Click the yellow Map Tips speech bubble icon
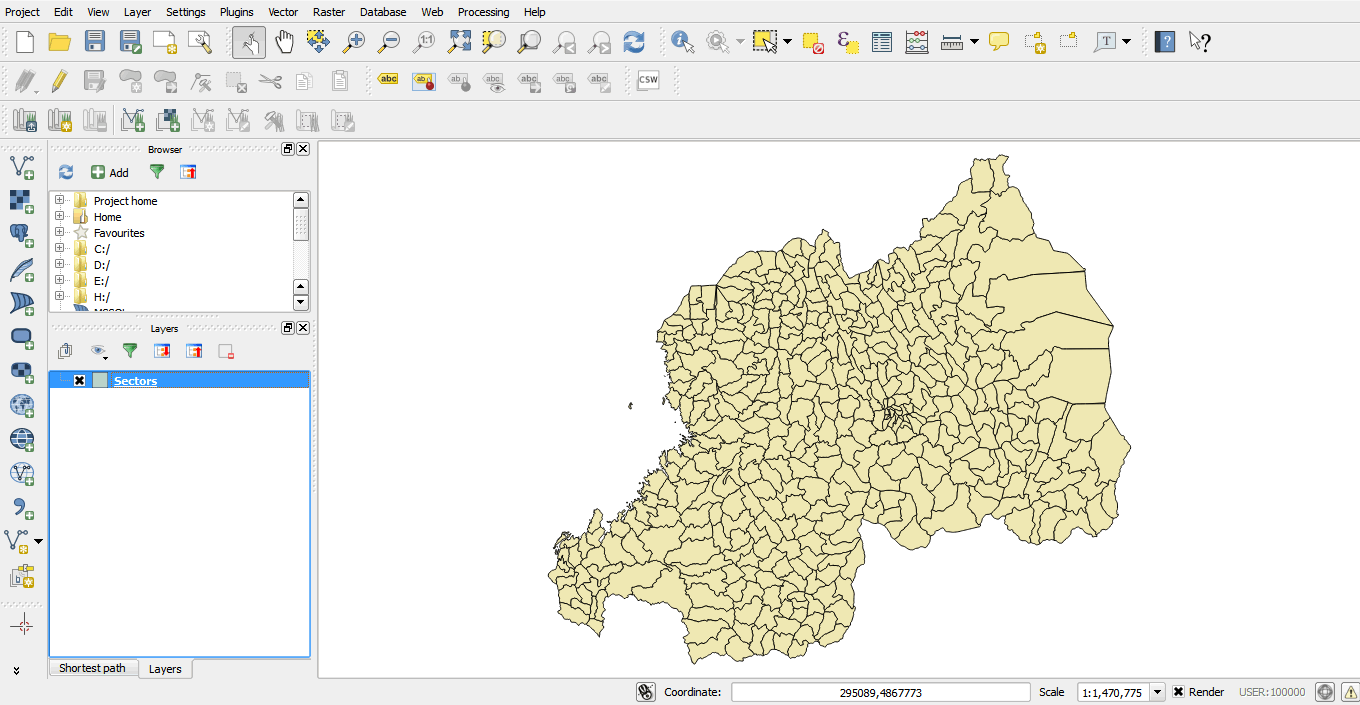1360x705 pixels. [x=999, y=42]
